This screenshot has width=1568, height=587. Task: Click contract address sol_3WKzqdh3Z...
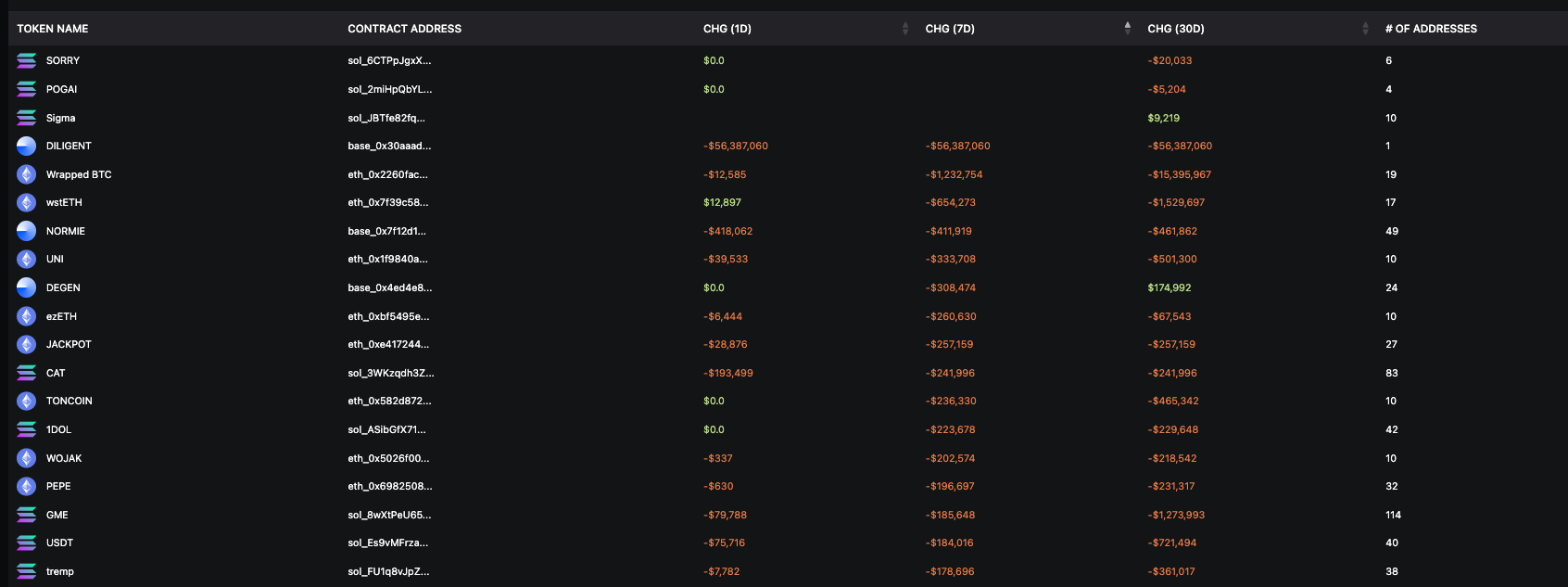point(390,373)
